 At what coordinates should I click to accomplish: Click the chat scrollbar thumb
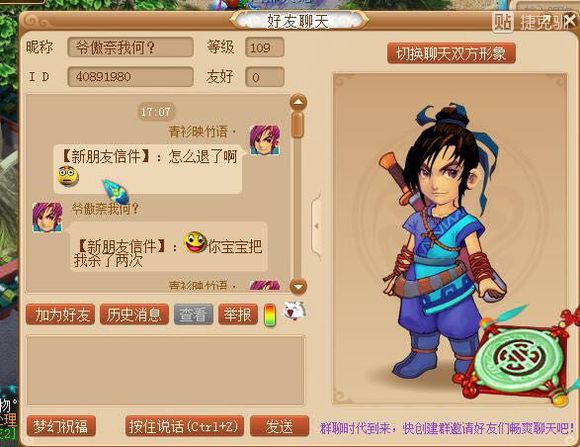(298, 125)
